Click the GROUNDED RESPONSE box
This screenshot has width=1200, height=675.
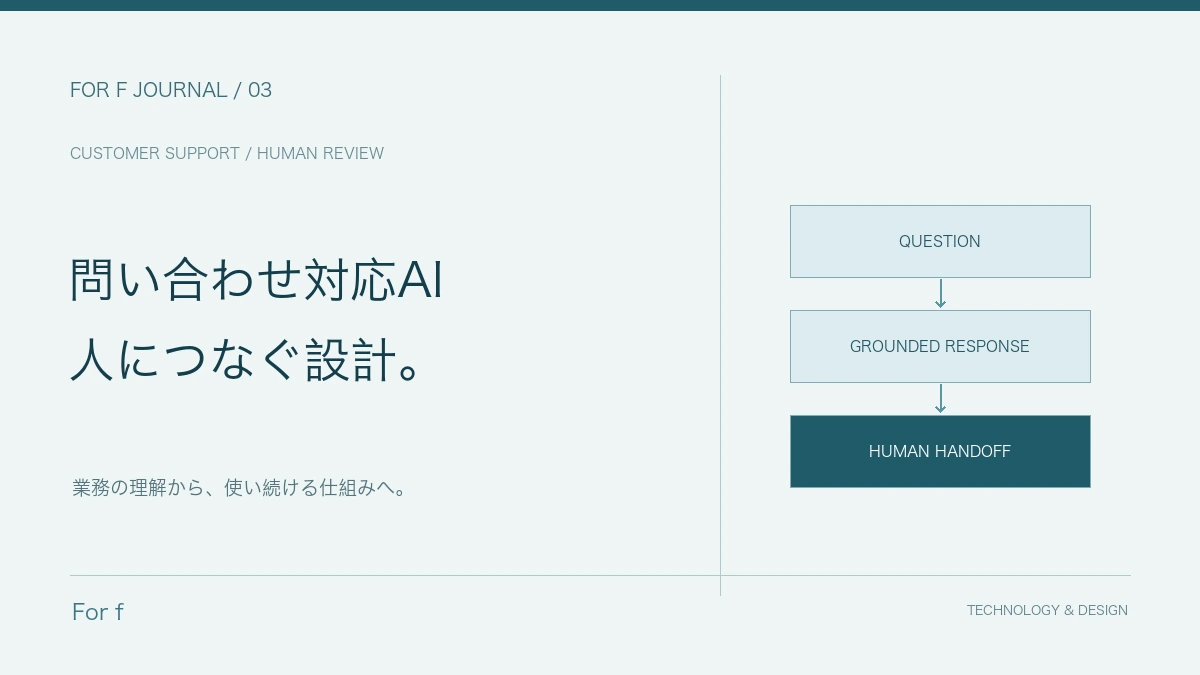940,346
